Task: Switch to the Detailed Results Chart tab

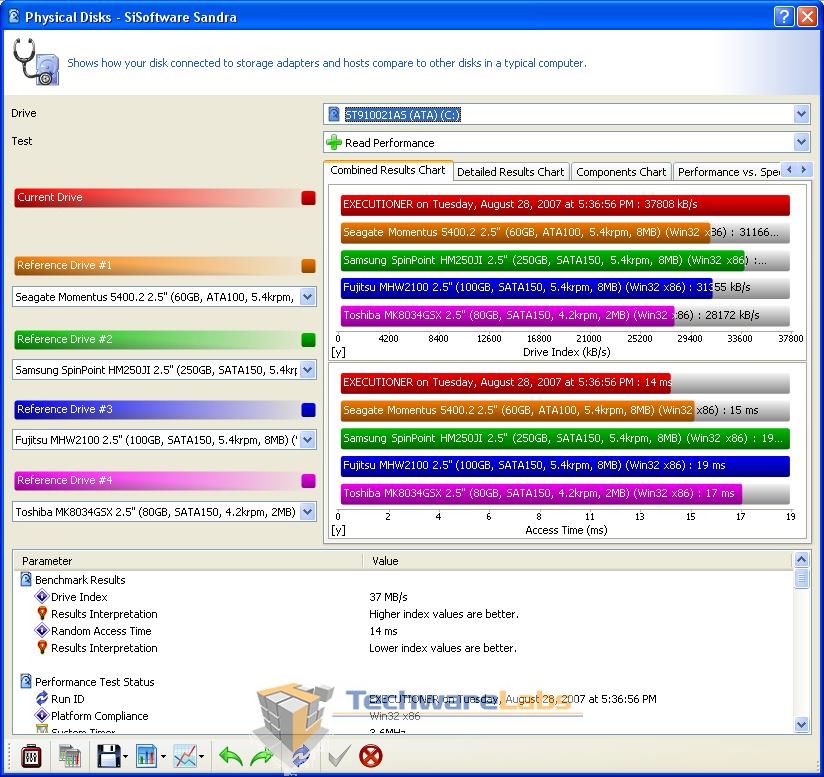Action: click(510, 172)
